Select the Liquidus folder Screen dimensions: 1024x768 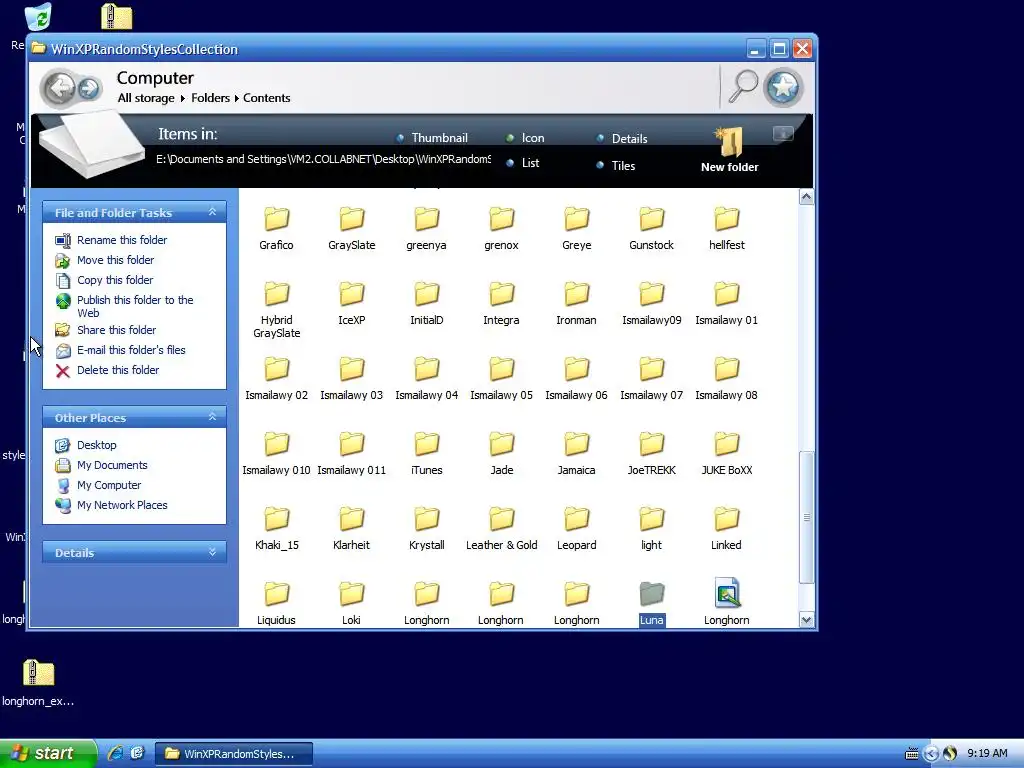pos(276,604)
